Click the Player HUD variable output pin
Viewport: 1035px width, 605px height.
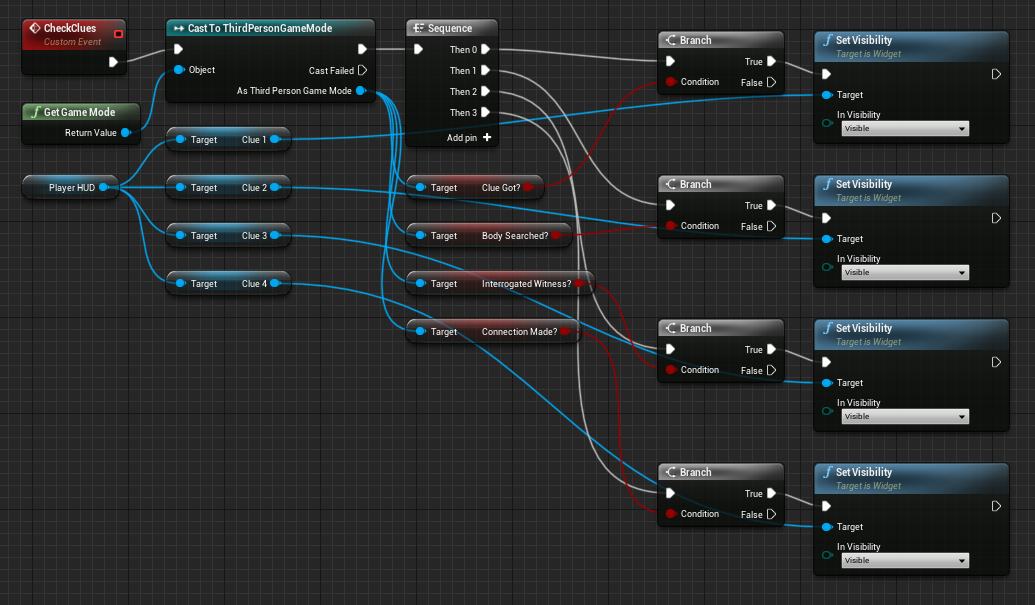103,187
